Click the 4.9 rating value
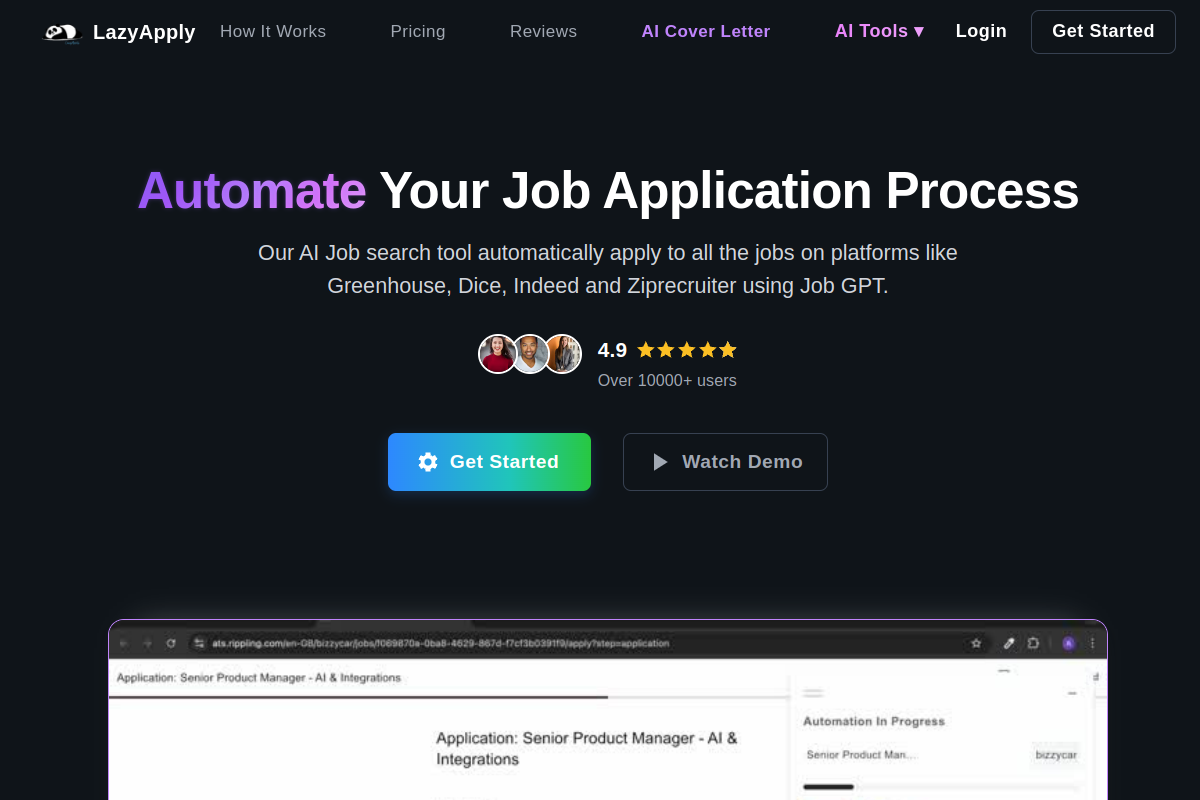The image size is (1200, 800). point(612,350)
